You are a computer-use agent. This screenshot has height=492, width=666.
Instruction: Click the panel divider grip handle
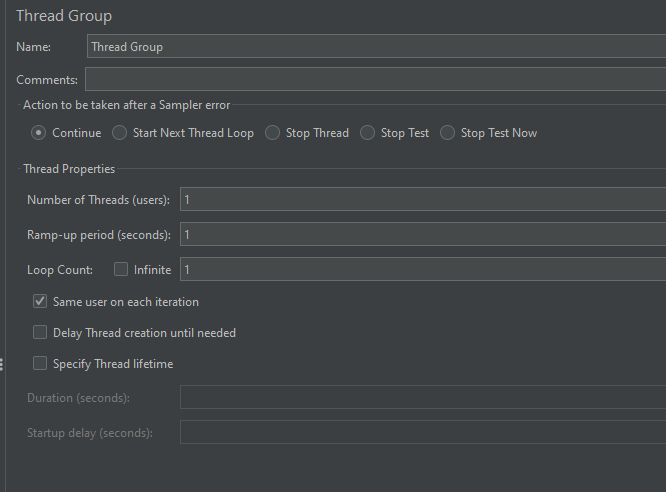2,365
